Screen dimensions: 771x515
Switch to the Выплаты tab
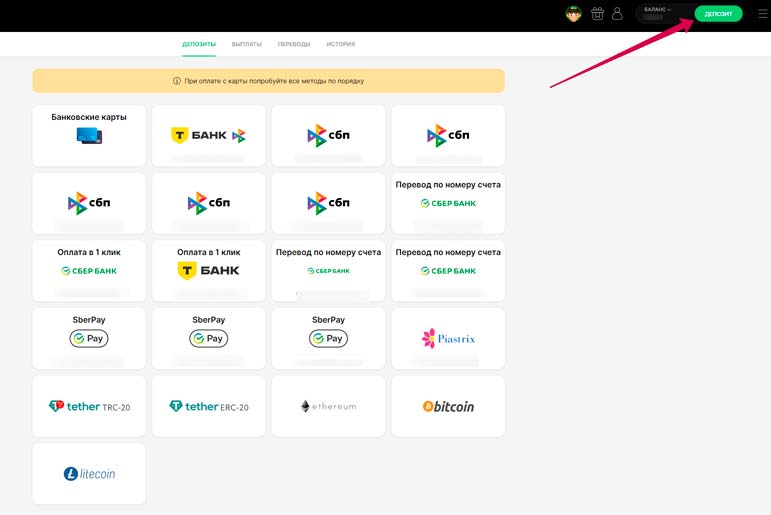tap(247, 44)
